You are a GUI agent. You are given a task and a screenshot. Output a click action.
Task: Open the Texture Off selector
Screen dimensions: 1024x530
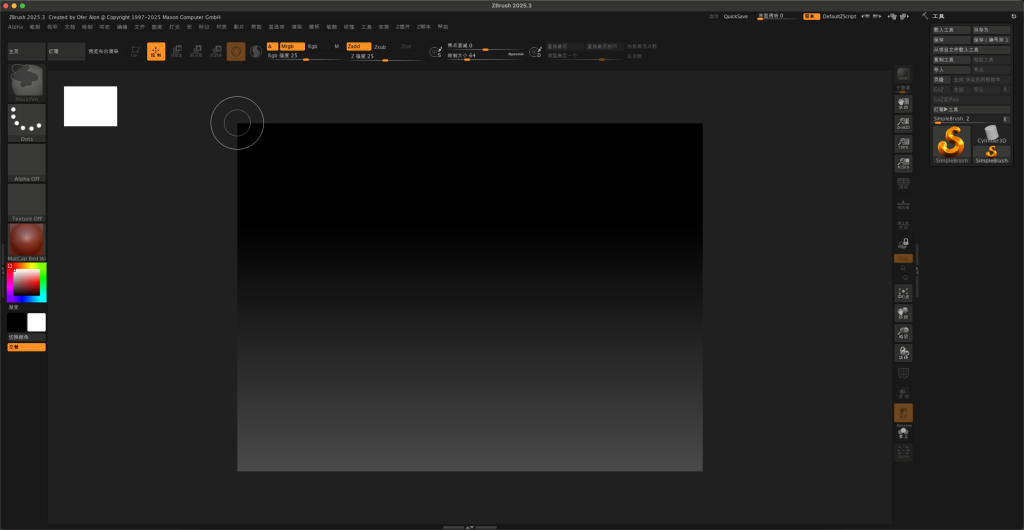(x=26, y=202)
